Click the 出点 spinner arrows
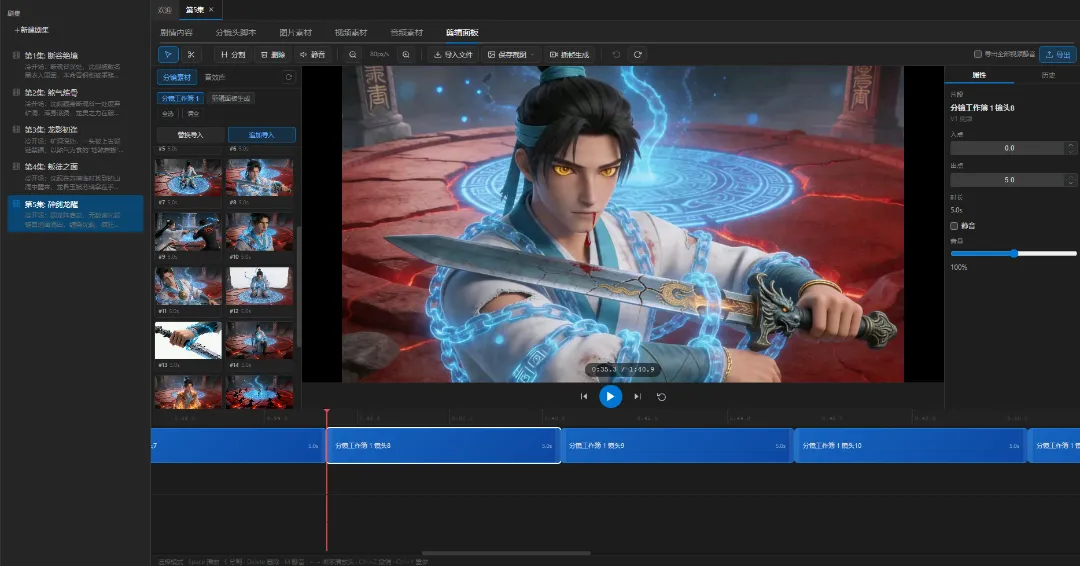The width and height of the screenshot is (1080, 566). pos(1071,180)
